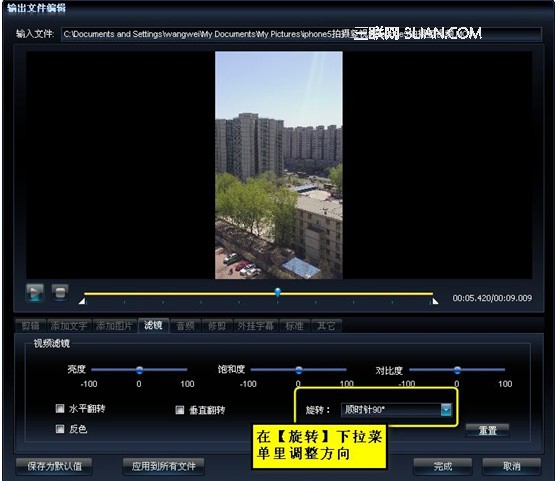Switch to the 添加图片 tab
Viewport: 555px width, 481px height.
(114, 326)
